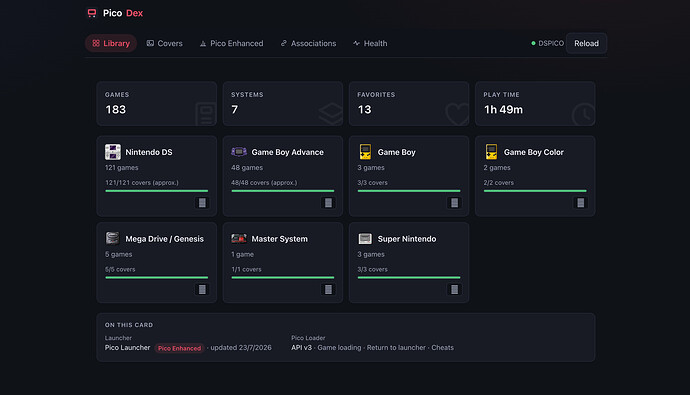The width and height of the screenshot is (690, 395).
Task: Open the Favorites 13 stat card
Action: coord(409,104)
